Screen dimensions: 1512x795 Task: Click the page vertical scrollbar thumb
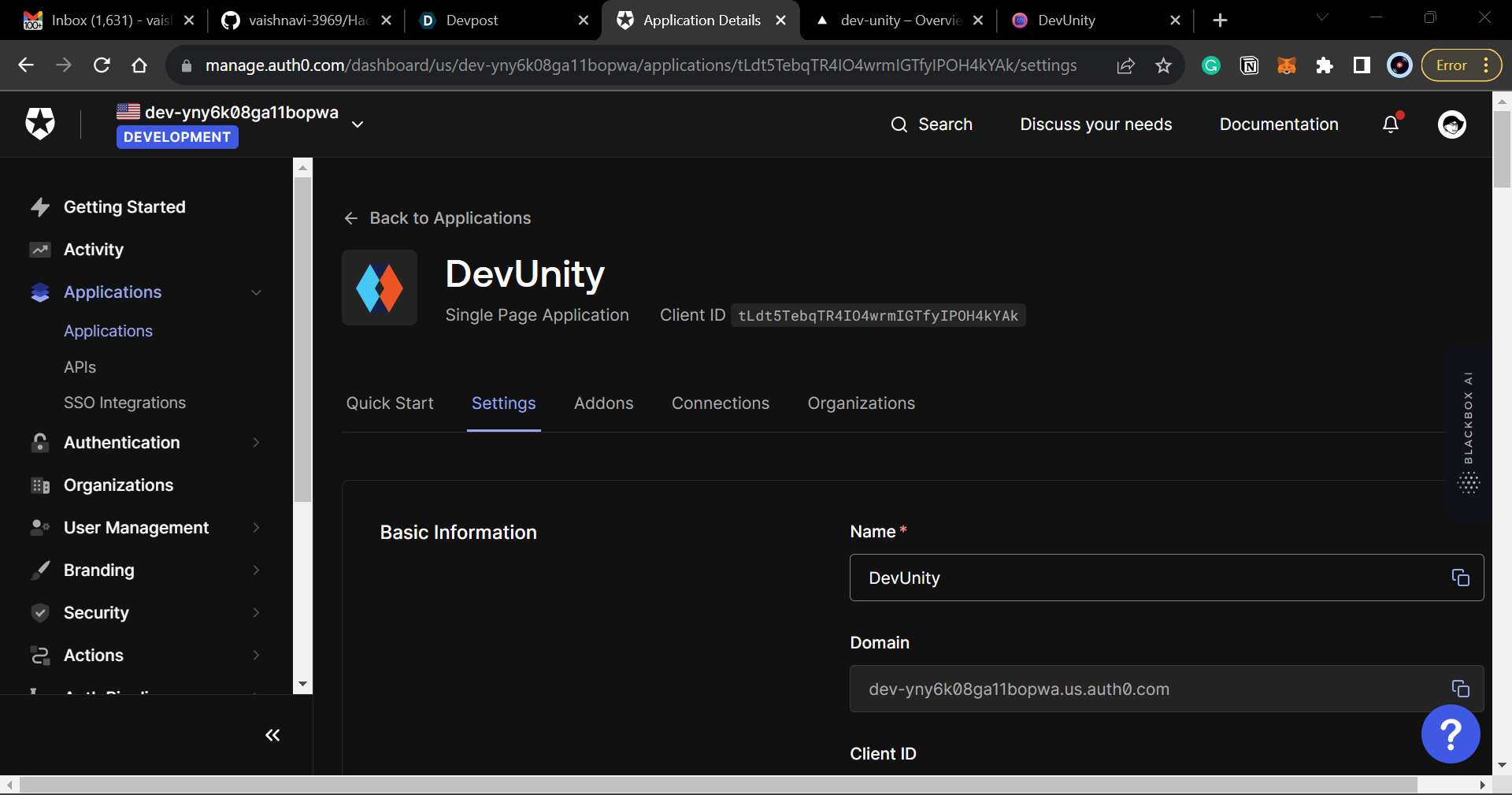(1502, 148)
